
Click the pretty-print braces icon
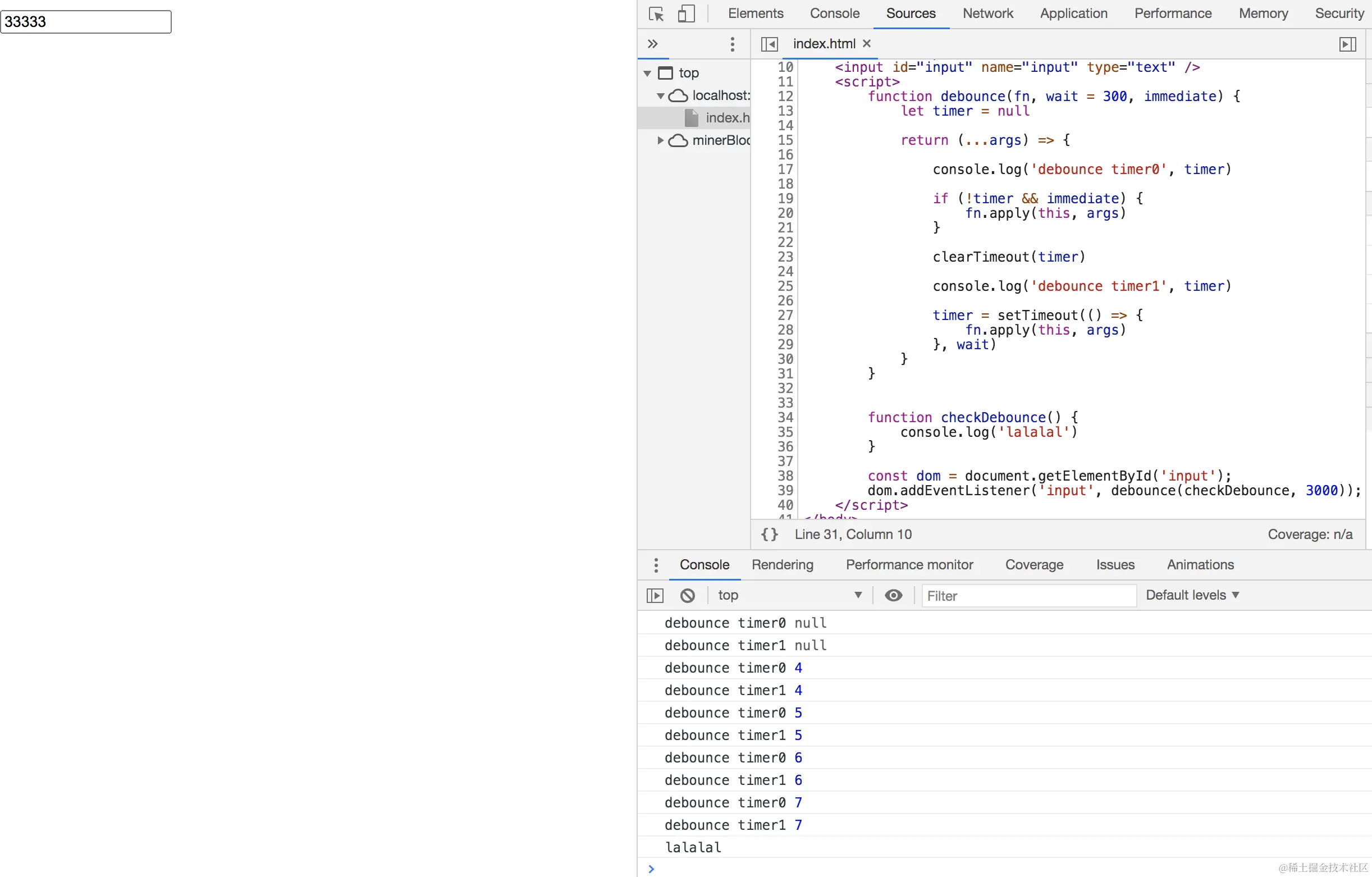(769, 534)
